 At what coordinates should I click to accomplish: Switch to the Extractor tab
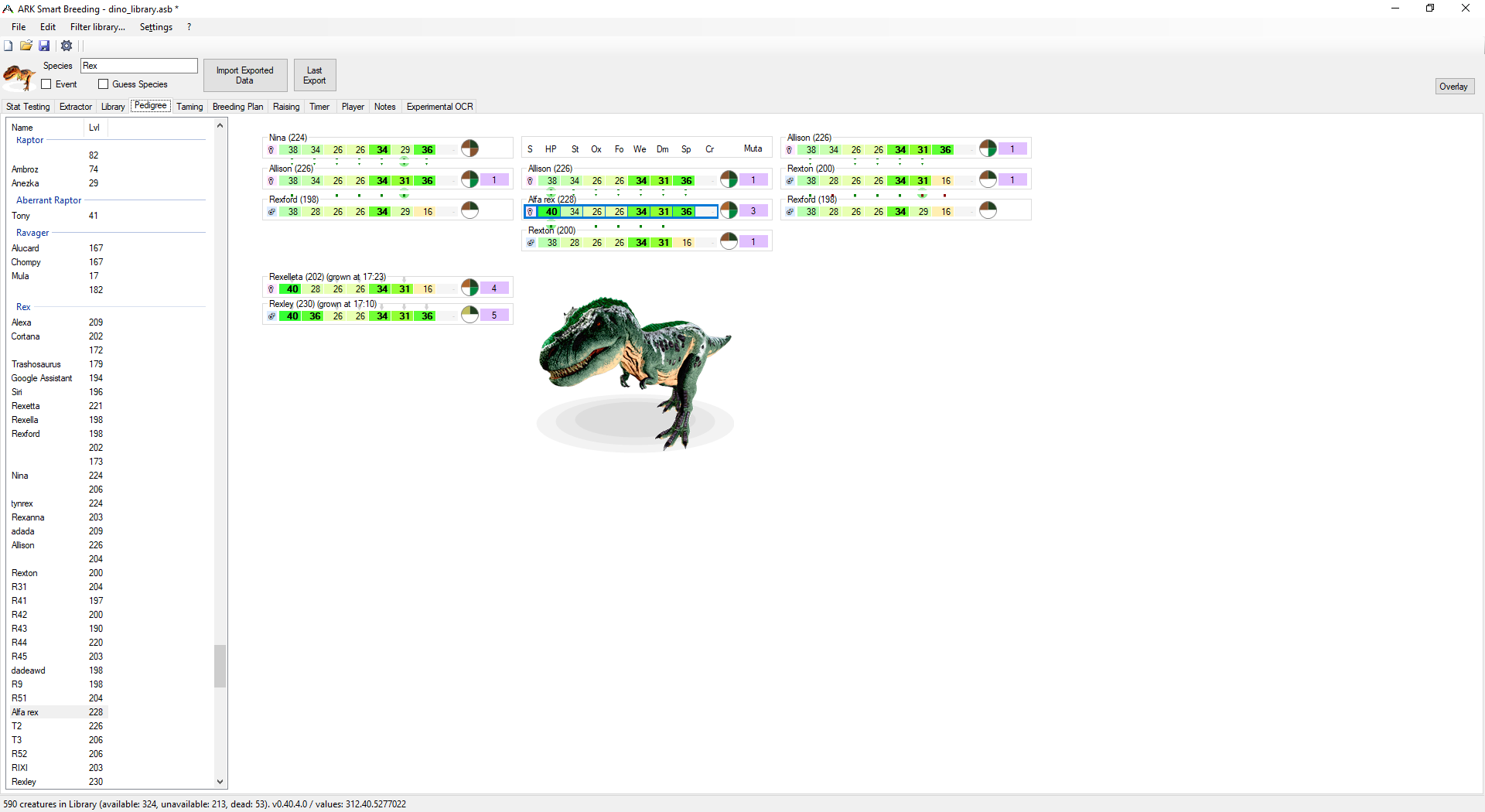point(76,107)
